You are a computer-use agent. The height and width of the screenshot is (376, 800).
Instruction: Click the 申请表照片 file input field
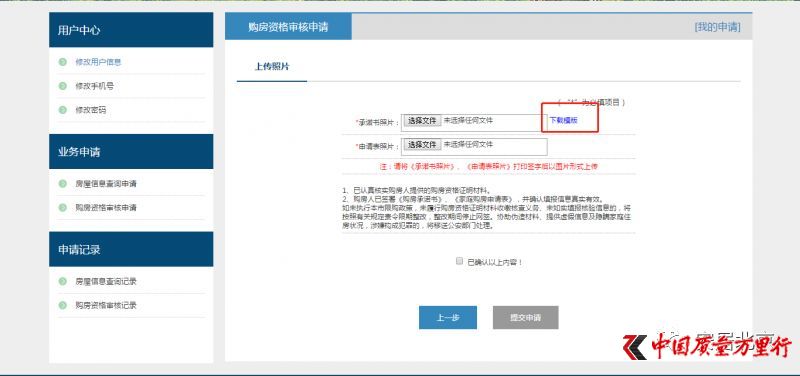pyautogui.click(x=474, y=146)
